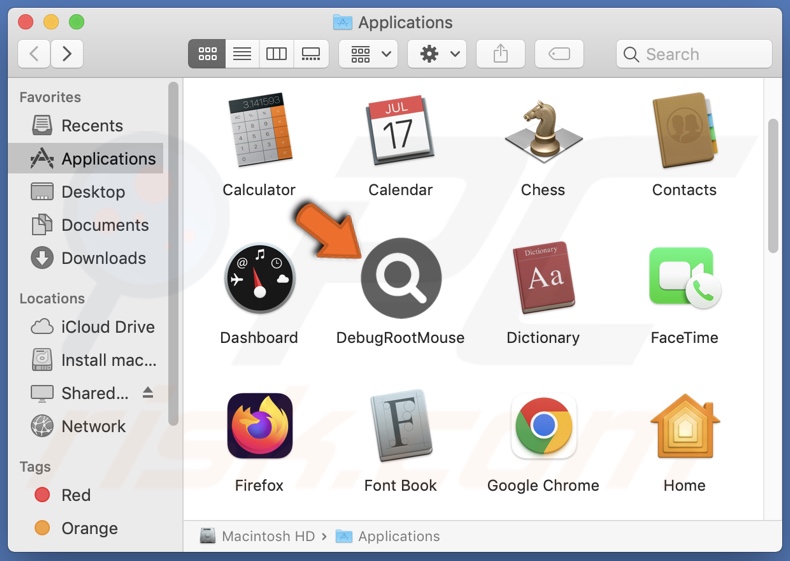Image resolution: width=790 pixels, height=561 pixels.
Task: Click in the Search field
Action: click(694, 53)
